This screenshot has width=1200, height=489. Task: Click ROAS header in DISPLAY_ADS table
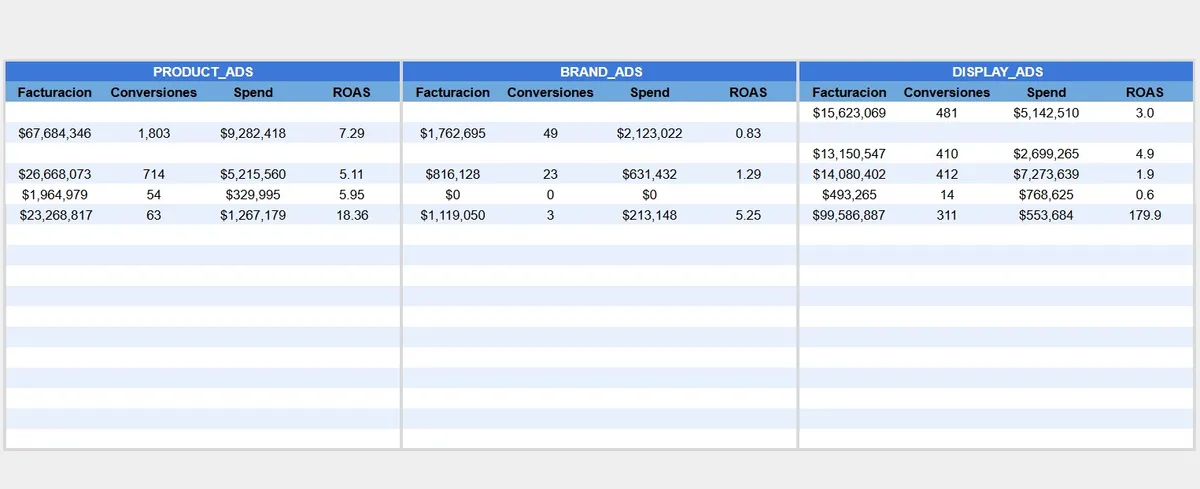point(1145,92)
